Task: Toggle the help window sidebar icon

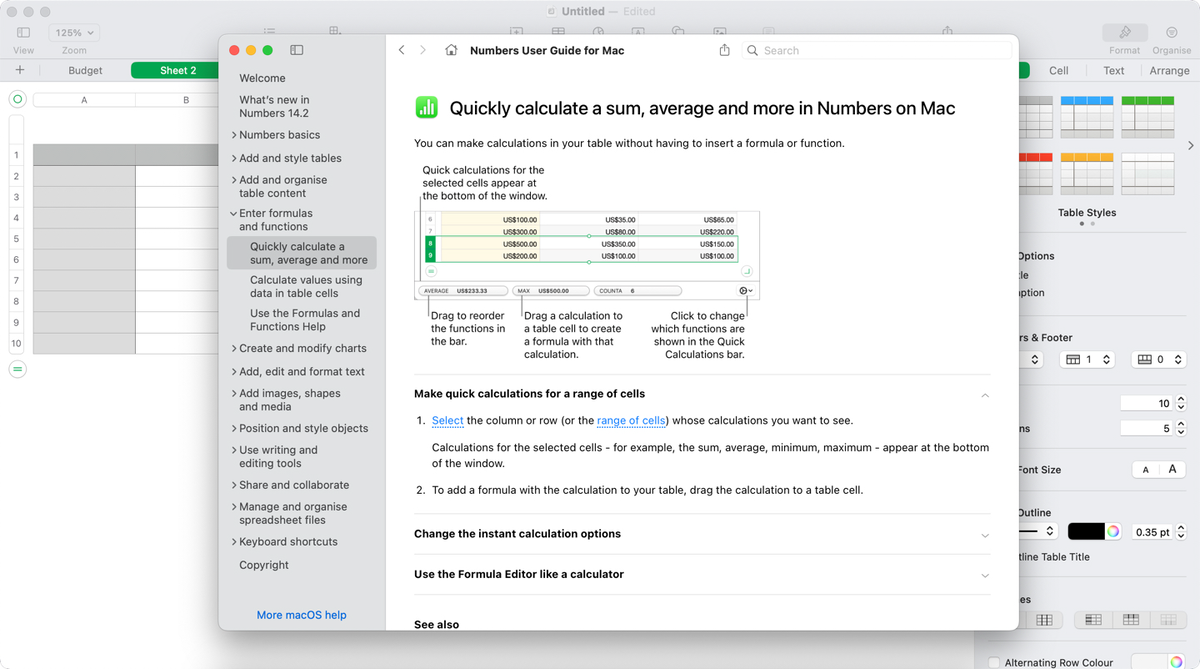Action: [296, 50]
